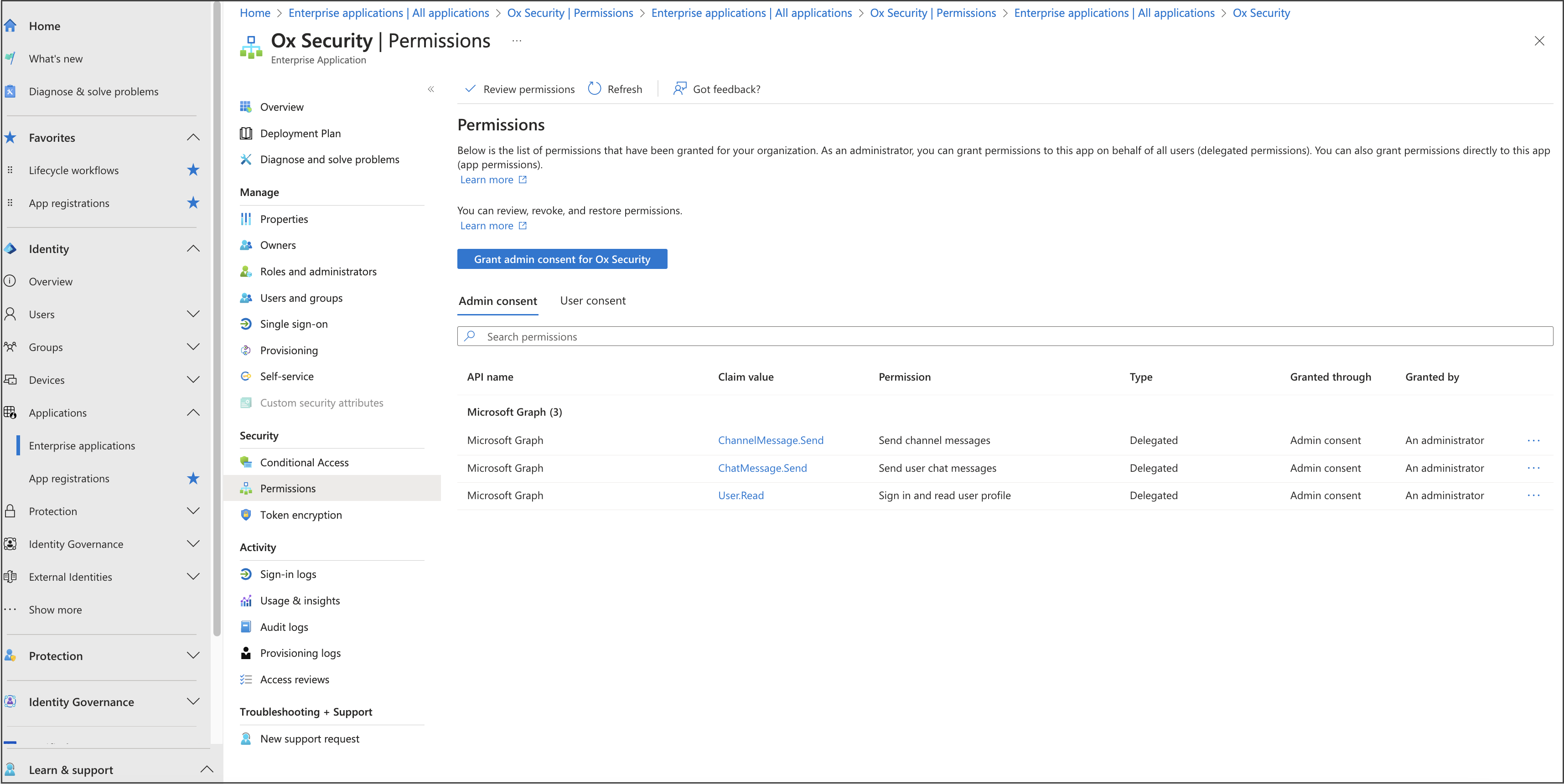Image resolution: width=1564 pixels, height=784 pixels.
Task: Collapse the resource menu with double-chevron icon
Action: click(430, 89)
